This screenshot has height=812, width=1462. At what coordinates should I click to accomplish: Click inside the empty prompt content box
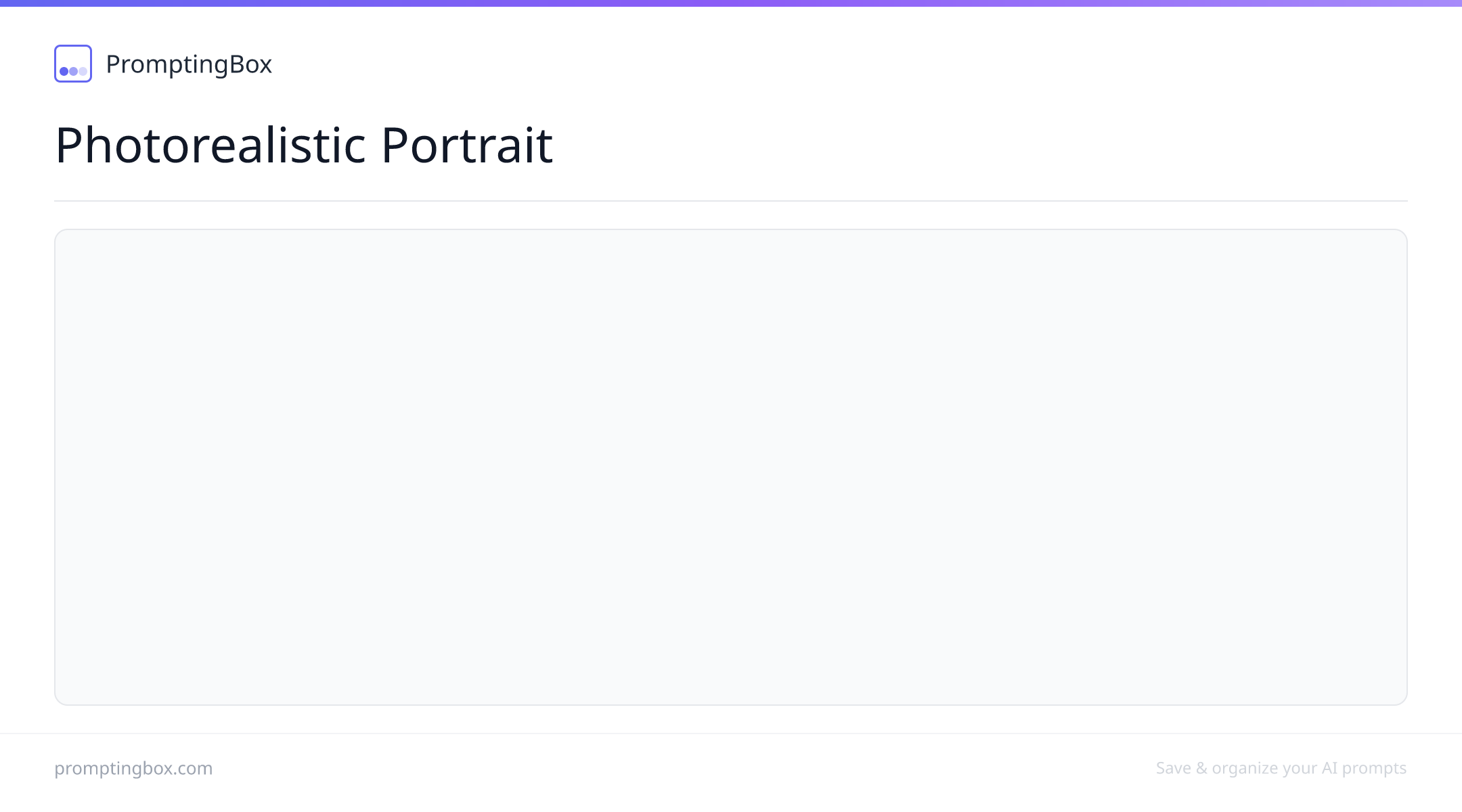point(731,467)
